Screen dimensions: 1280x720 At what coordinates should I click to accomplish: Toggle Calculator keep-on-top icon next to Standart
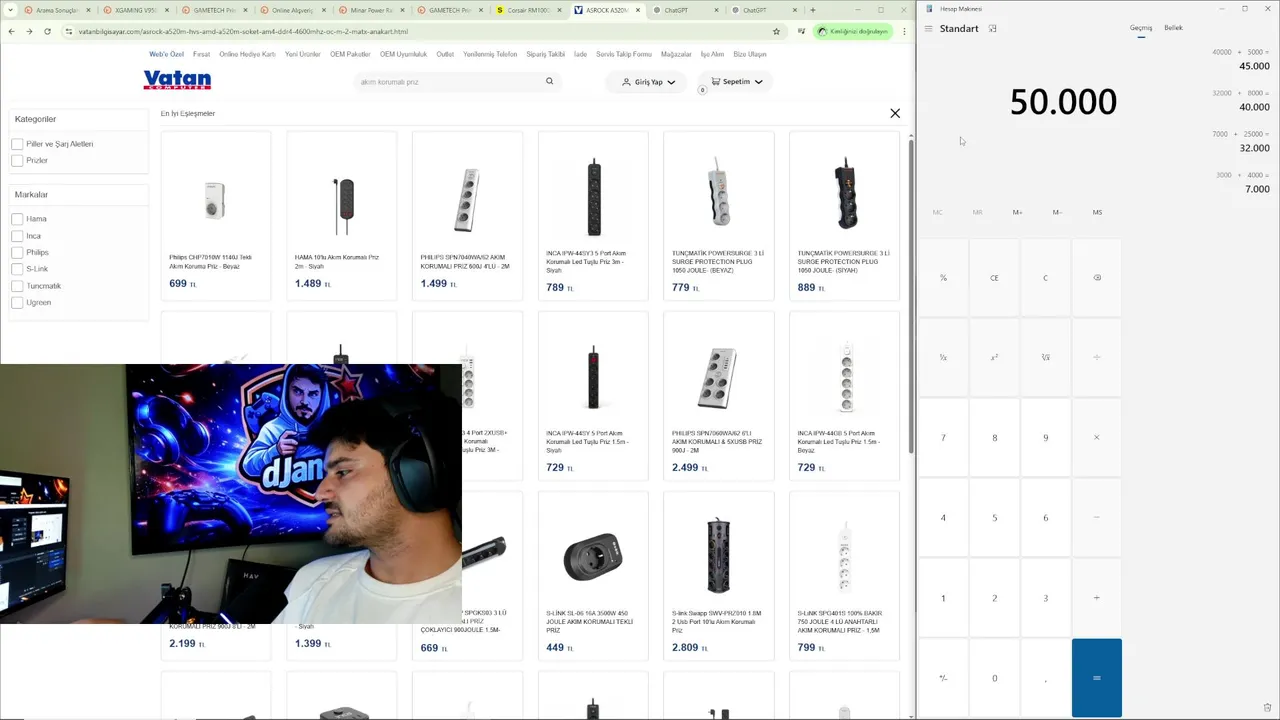point(993,28)
